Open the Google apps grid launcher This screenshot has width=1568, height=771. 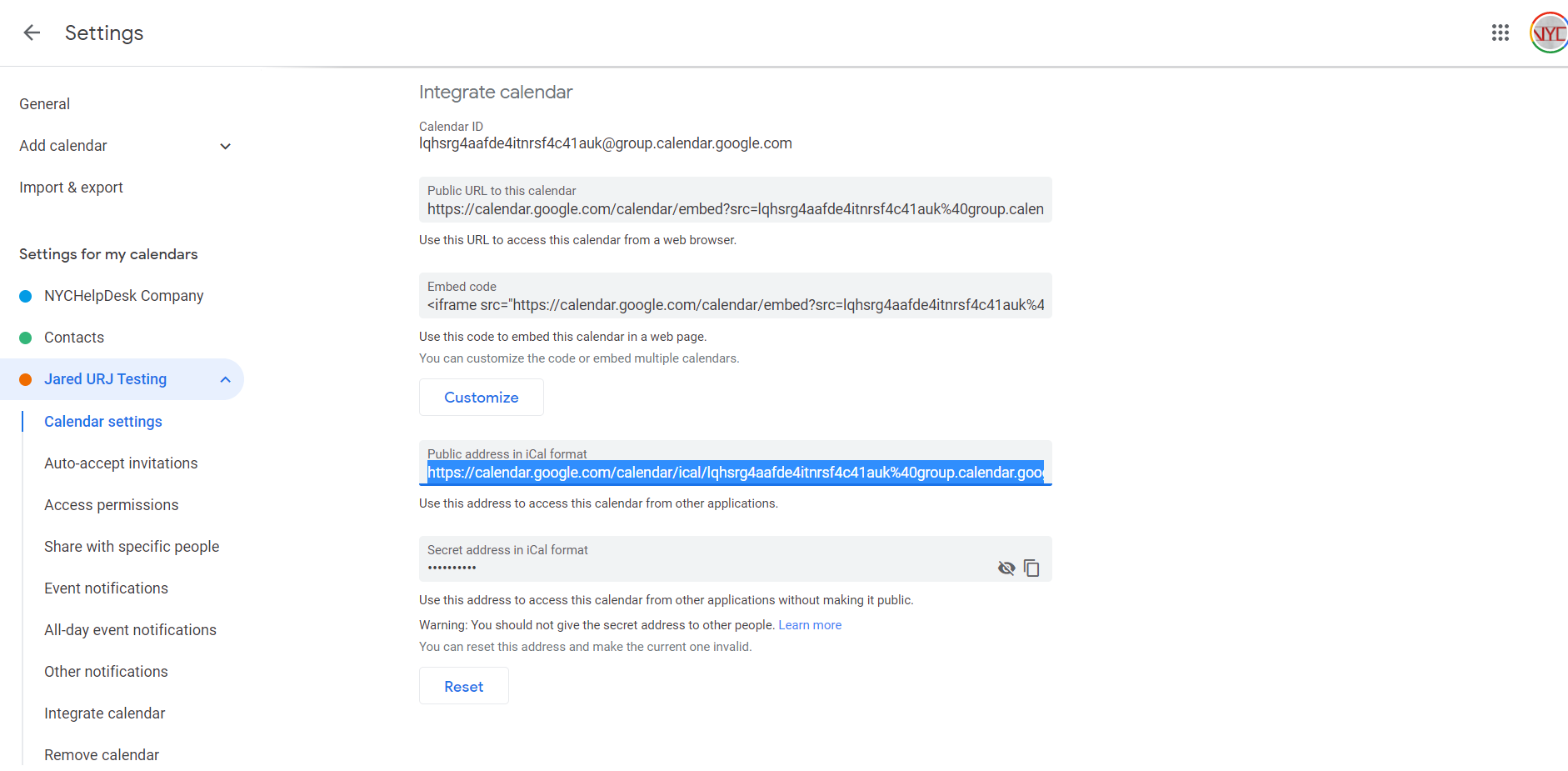click(1500, 33)
